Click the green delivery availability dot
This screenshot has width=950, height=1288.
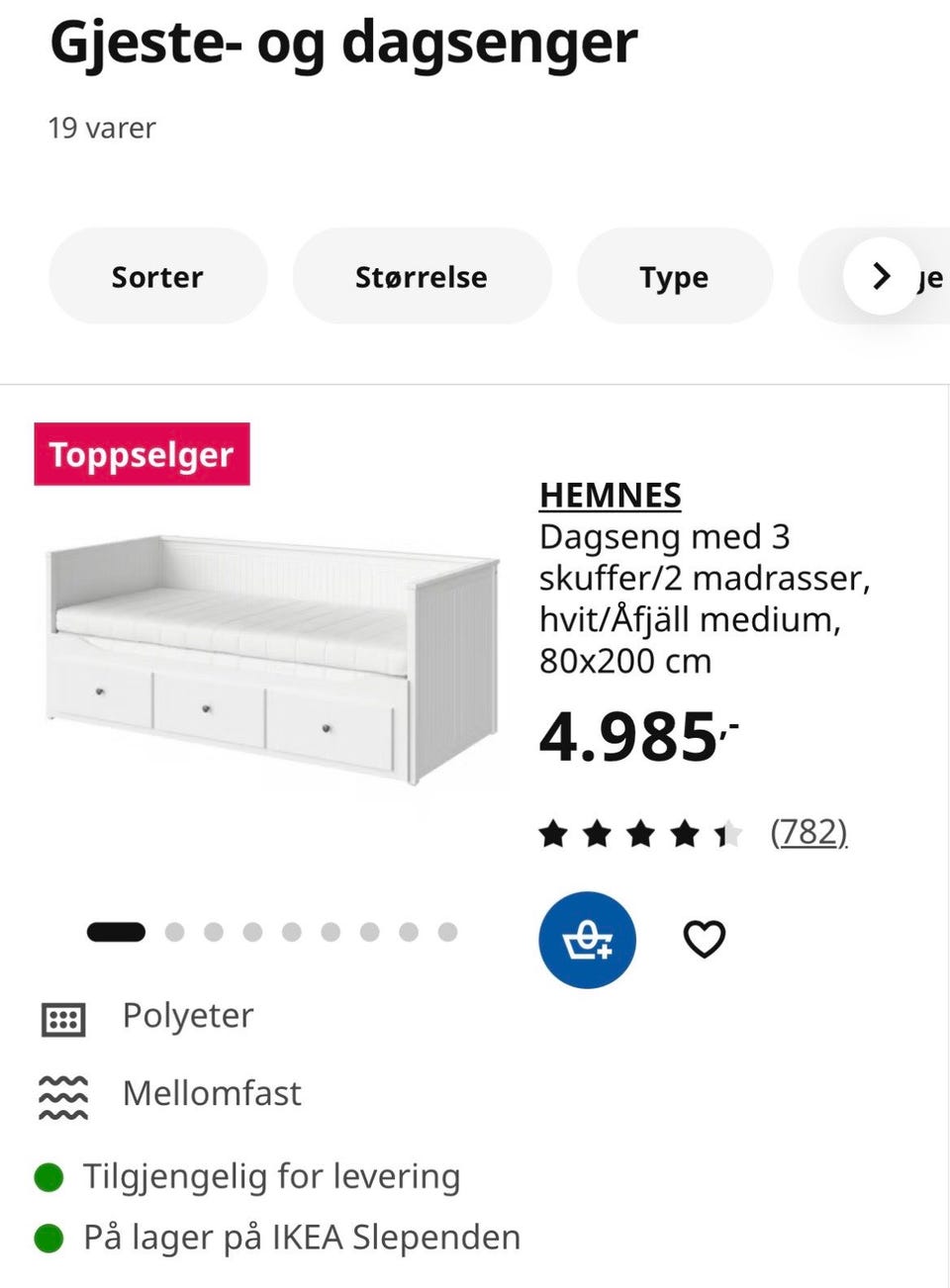point(47,1176)
